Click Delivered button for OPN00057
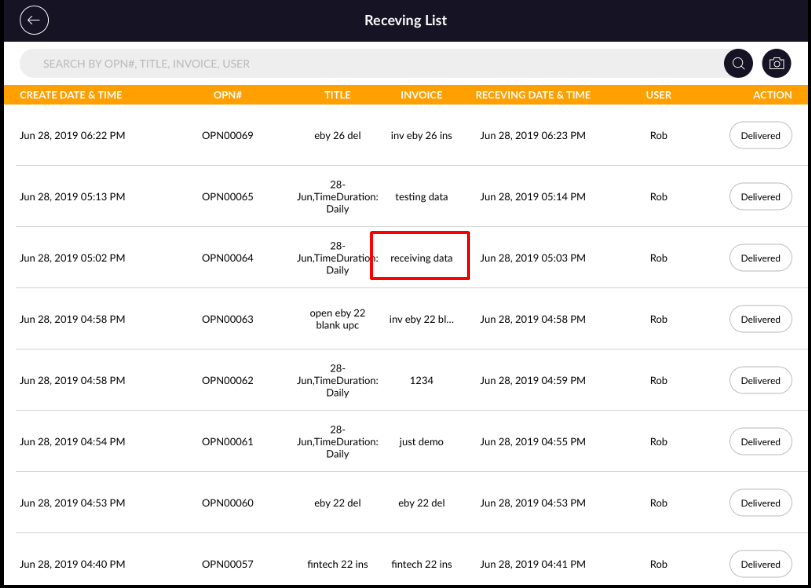Viewport: 811px width, 588px height. [x=760, y=564]
